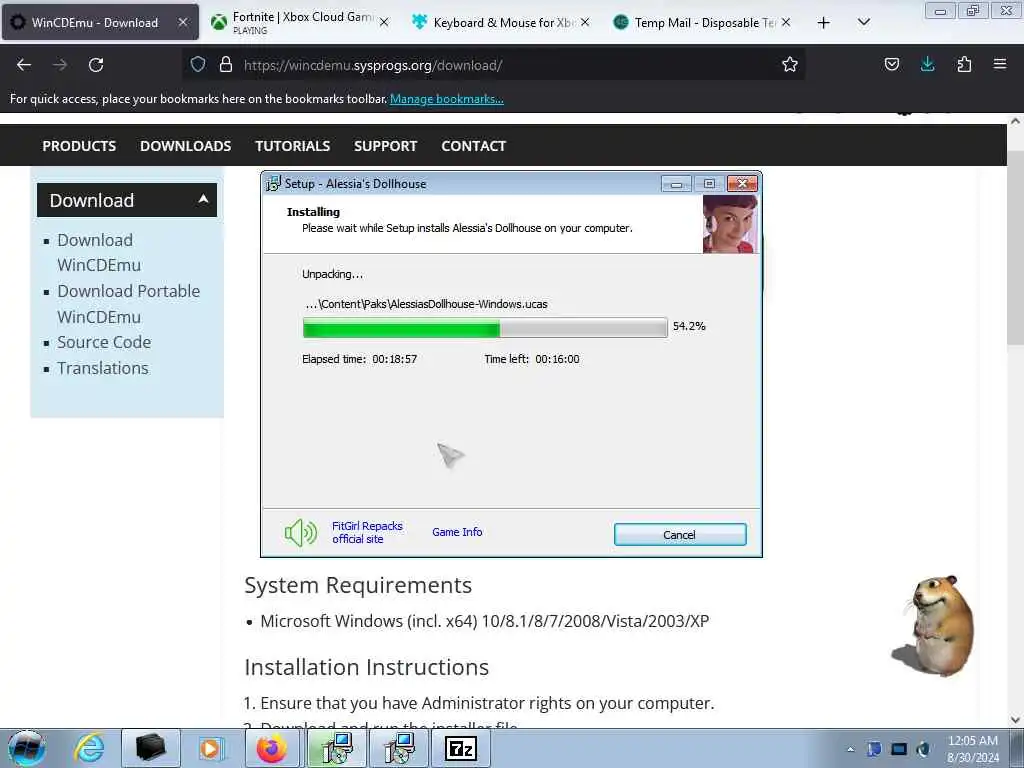1024x768 pixels.
Task: Open the Source Code sidebar link
Action: tap(104, 342)
